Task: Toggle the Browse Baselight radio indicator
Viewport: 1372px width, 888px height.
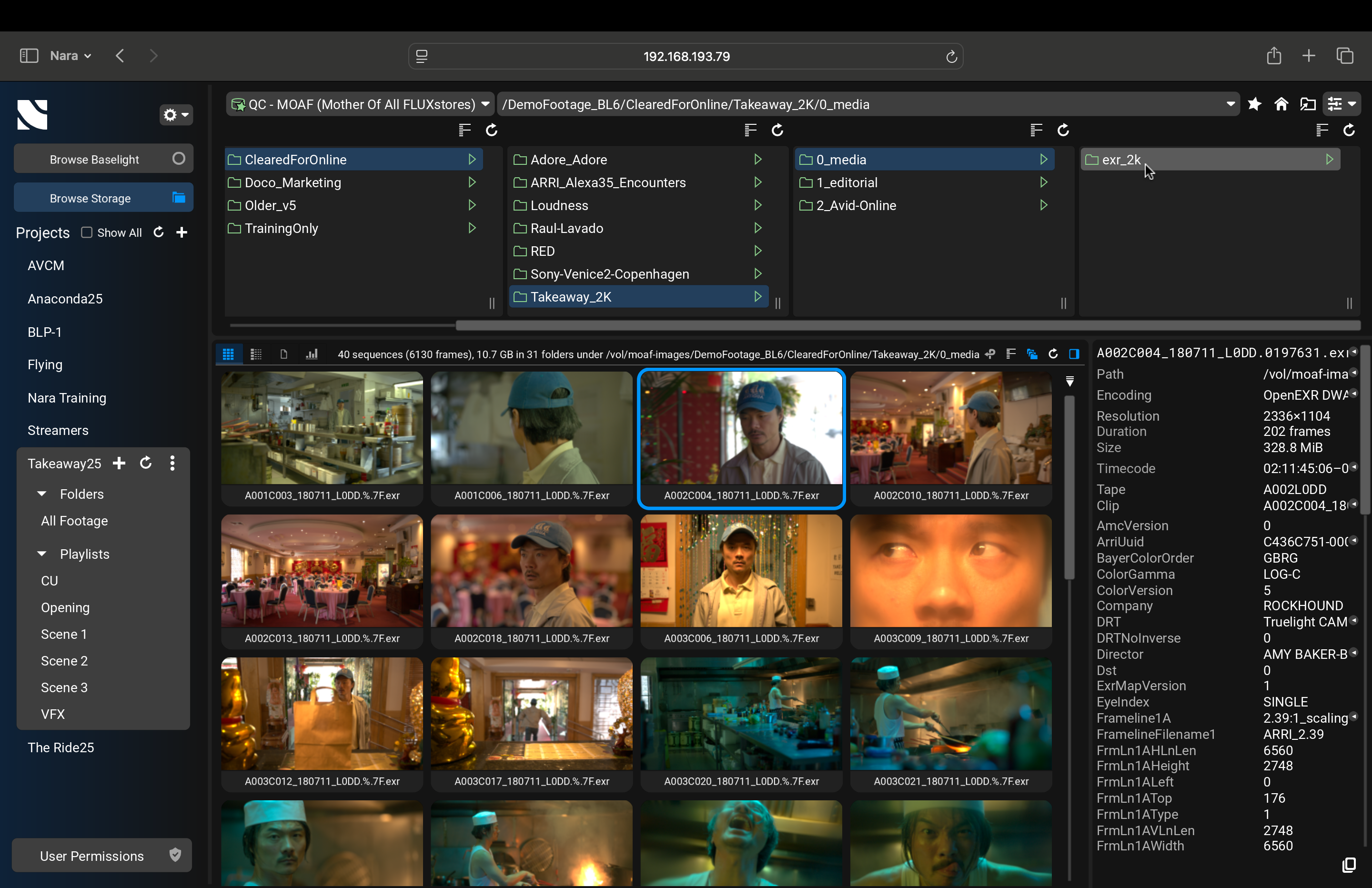Action: 179,159
